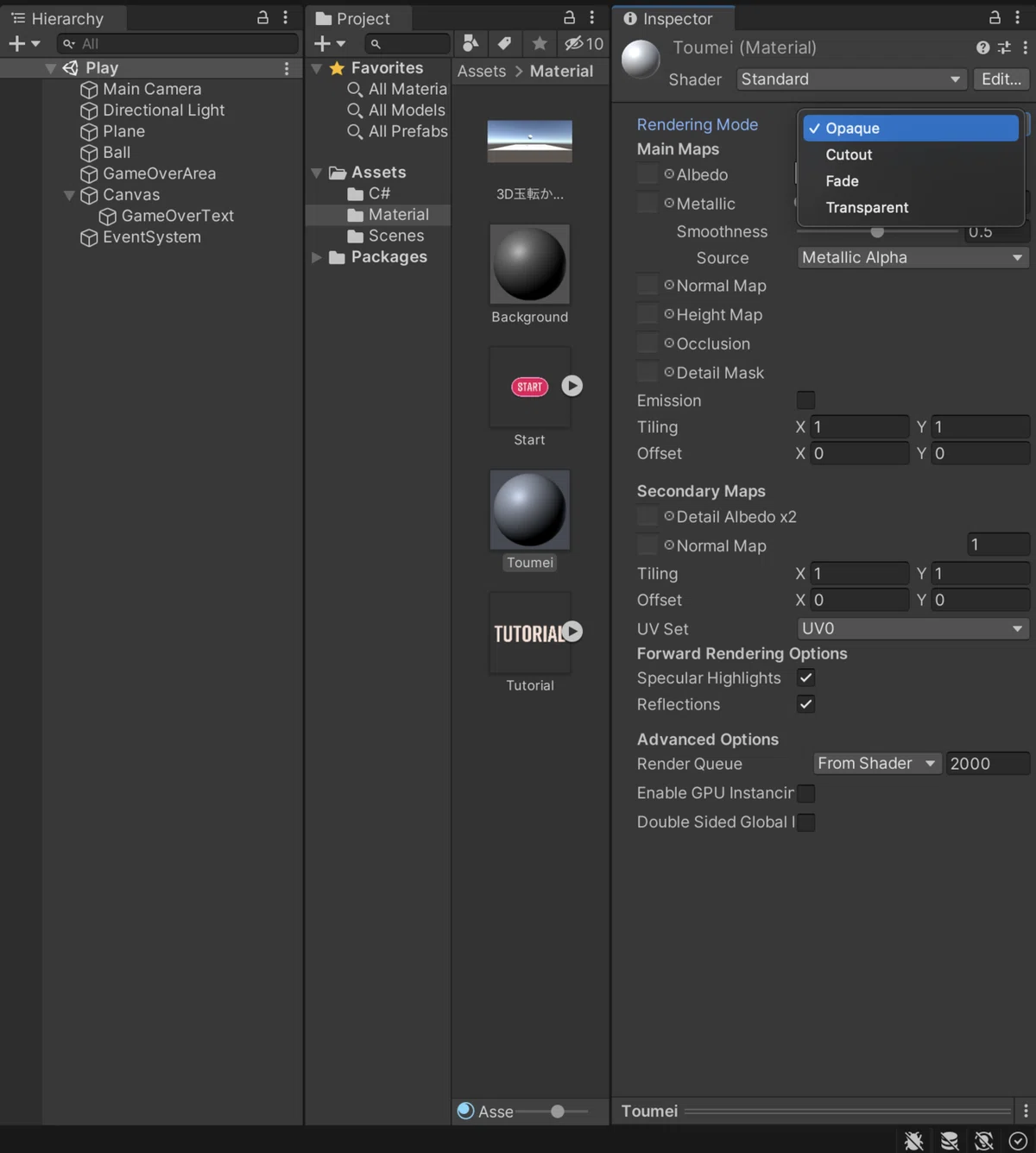
Task: Pick Albedo texture via circle selector
Action: 669,174
